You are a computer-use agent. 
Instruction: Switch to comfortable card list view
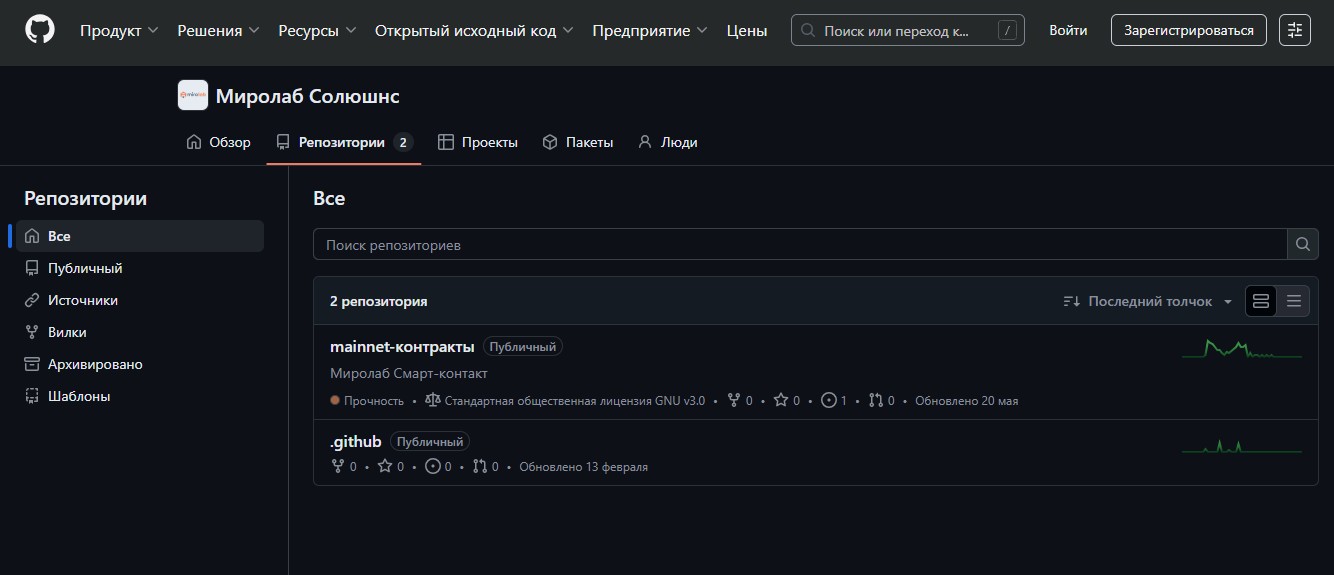(x=1261, y=301)
